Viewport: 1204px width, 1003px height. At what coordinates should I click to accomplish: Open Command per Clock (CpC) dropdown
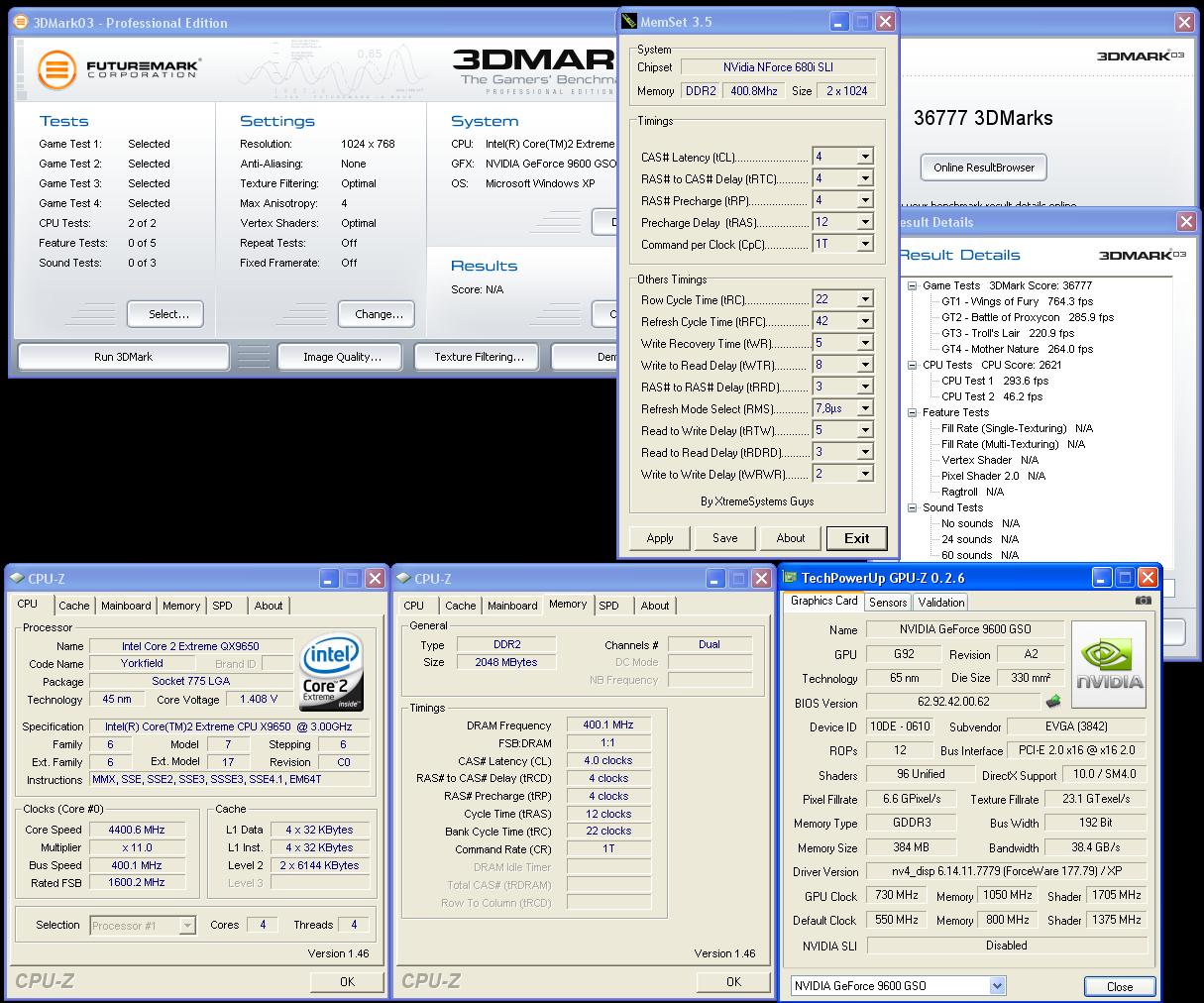[865, 244]
